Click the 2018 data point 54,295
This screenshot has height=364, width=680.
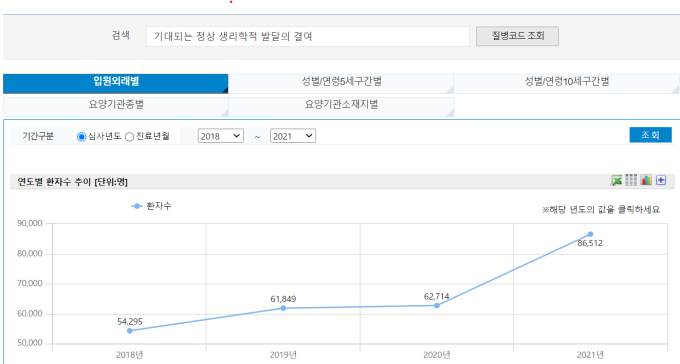pyautogui.click(x=130, y=331)
